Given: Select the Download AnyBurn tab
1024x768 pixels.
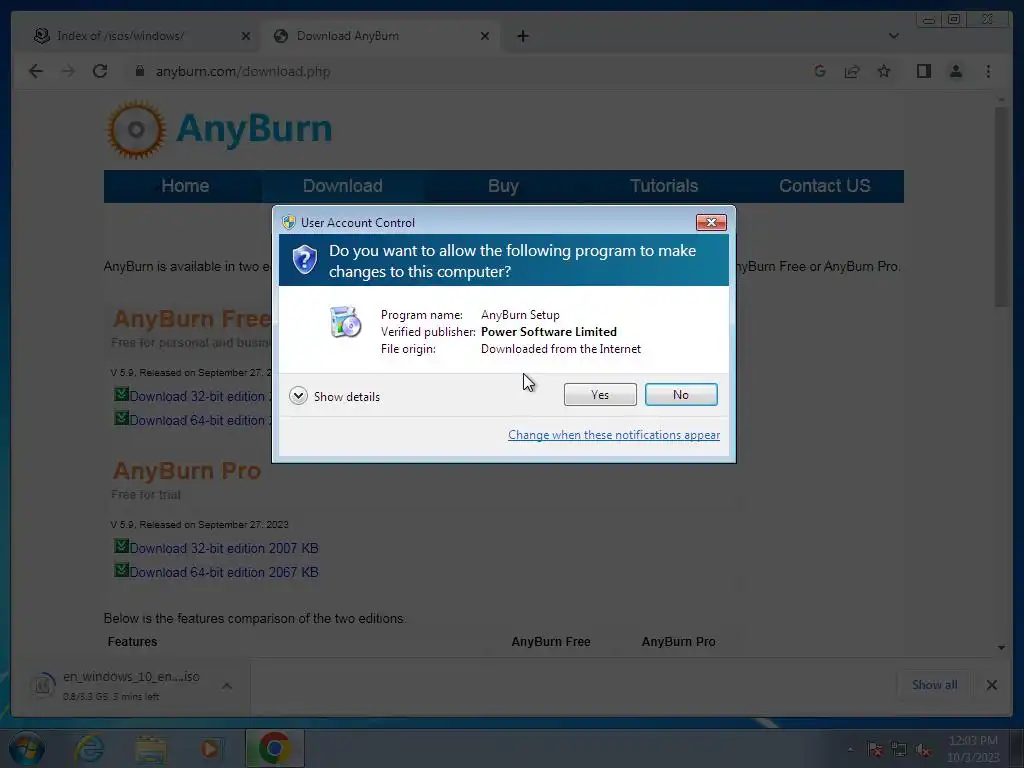Looking at the screenshot, I should coord(379,36).
